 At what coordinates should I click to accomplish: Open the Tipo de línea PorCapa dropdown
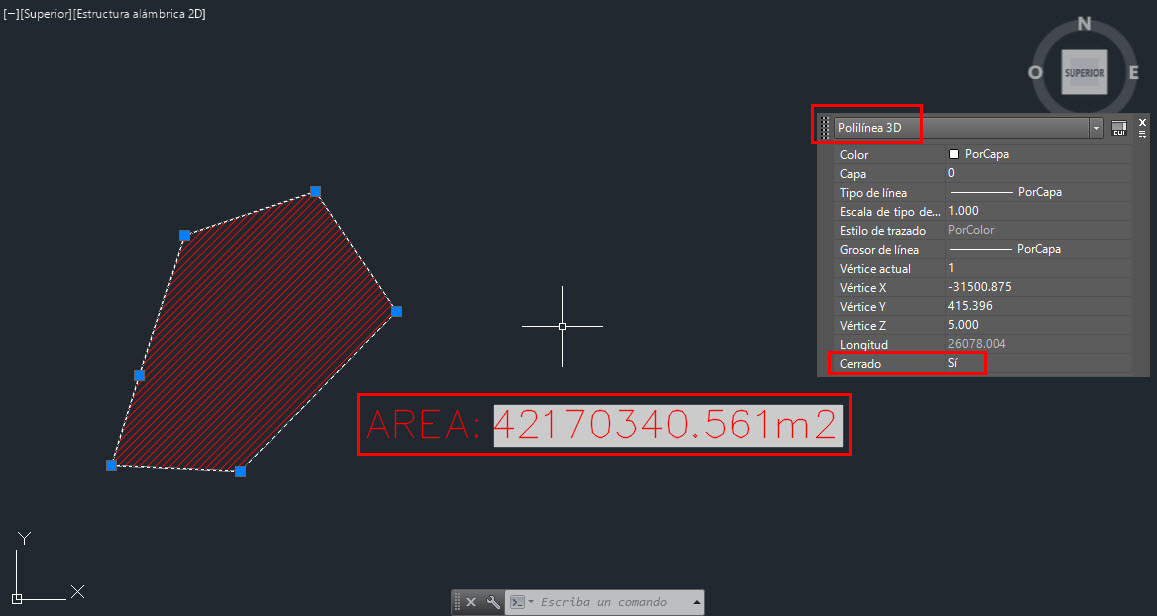coord(1038,192)
